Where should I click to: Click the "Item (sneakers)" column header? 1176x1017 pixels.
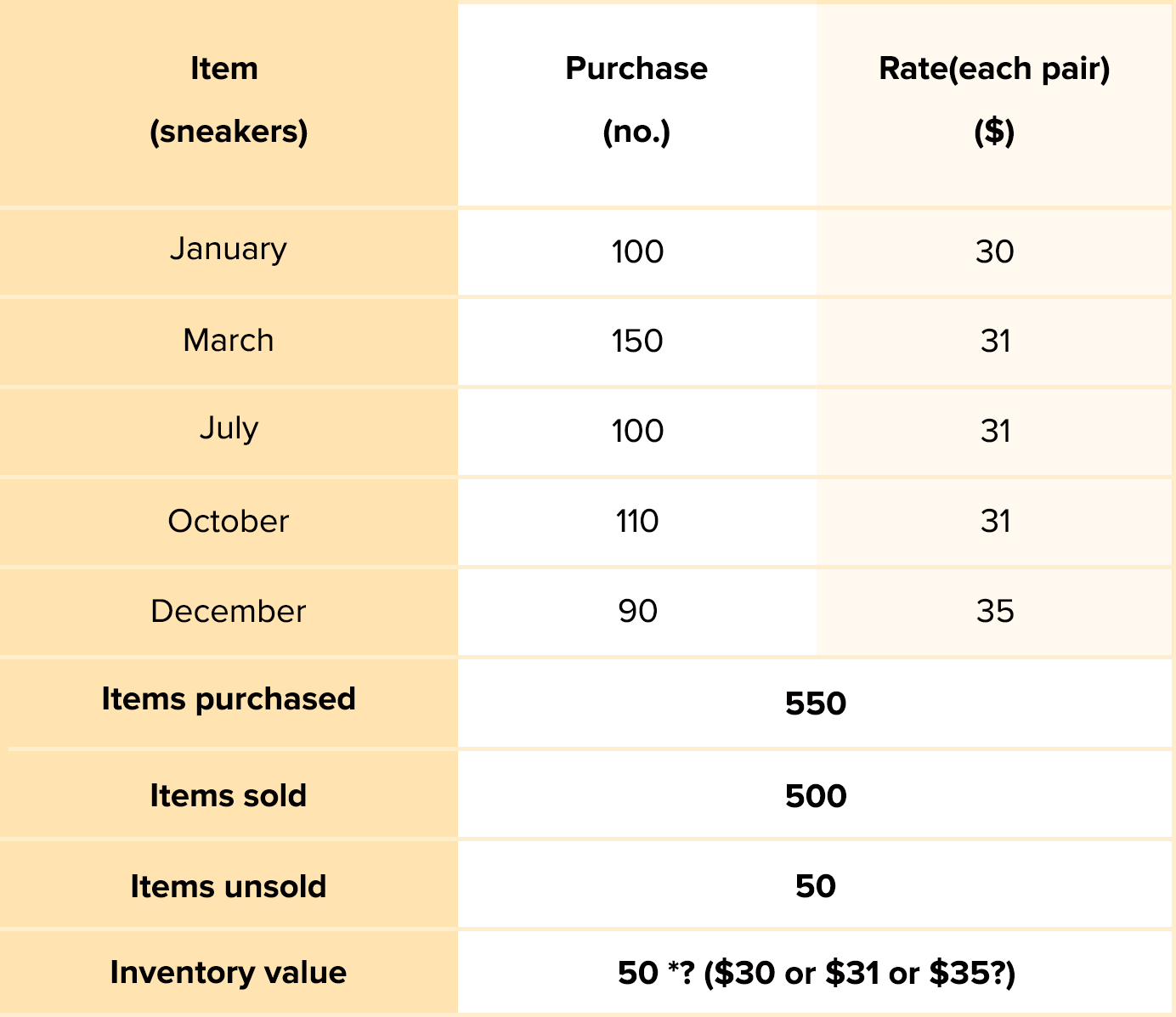click(228, 100)
